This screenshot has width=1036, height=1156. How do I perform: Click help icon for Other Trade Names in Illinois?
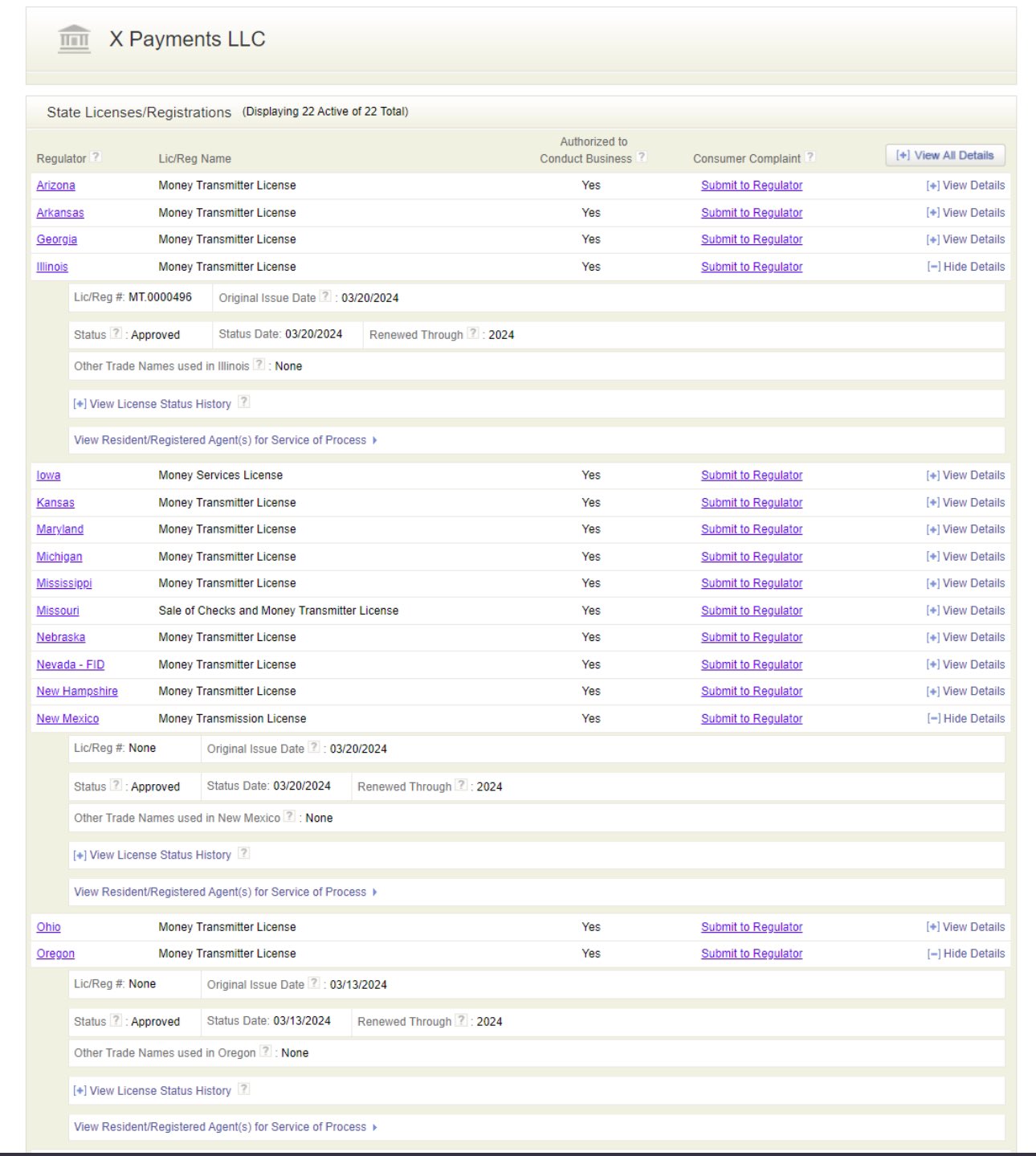pos(259,364)
